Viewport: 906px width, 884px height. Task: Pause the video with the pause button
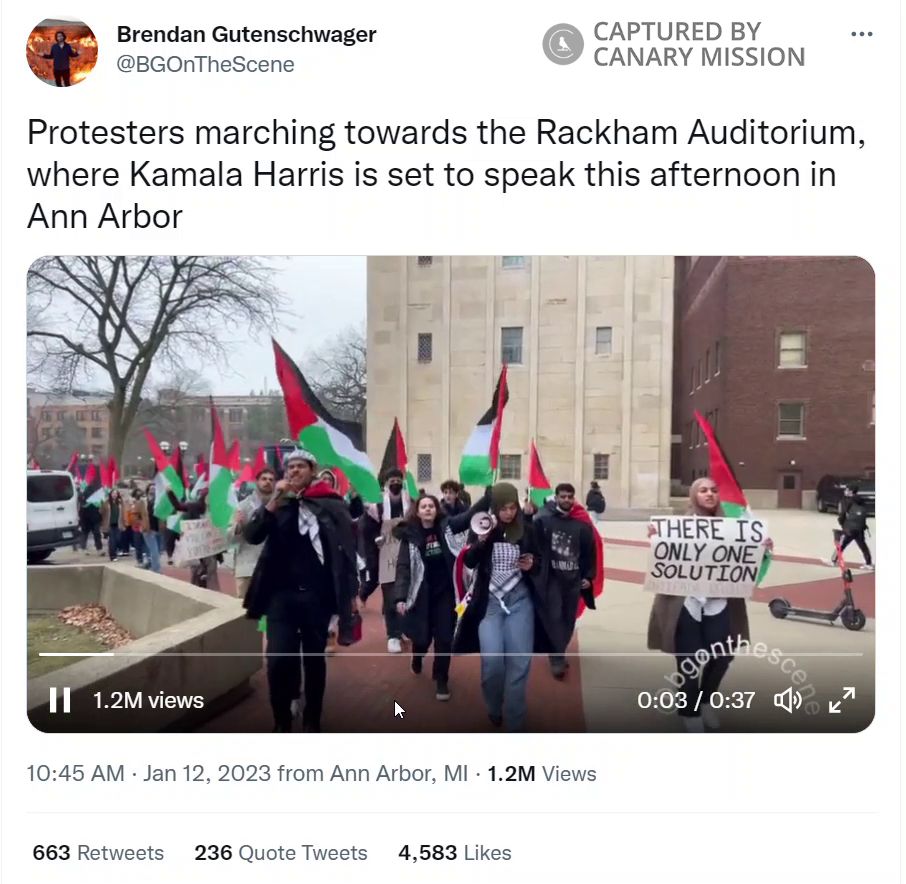(60, 700)
